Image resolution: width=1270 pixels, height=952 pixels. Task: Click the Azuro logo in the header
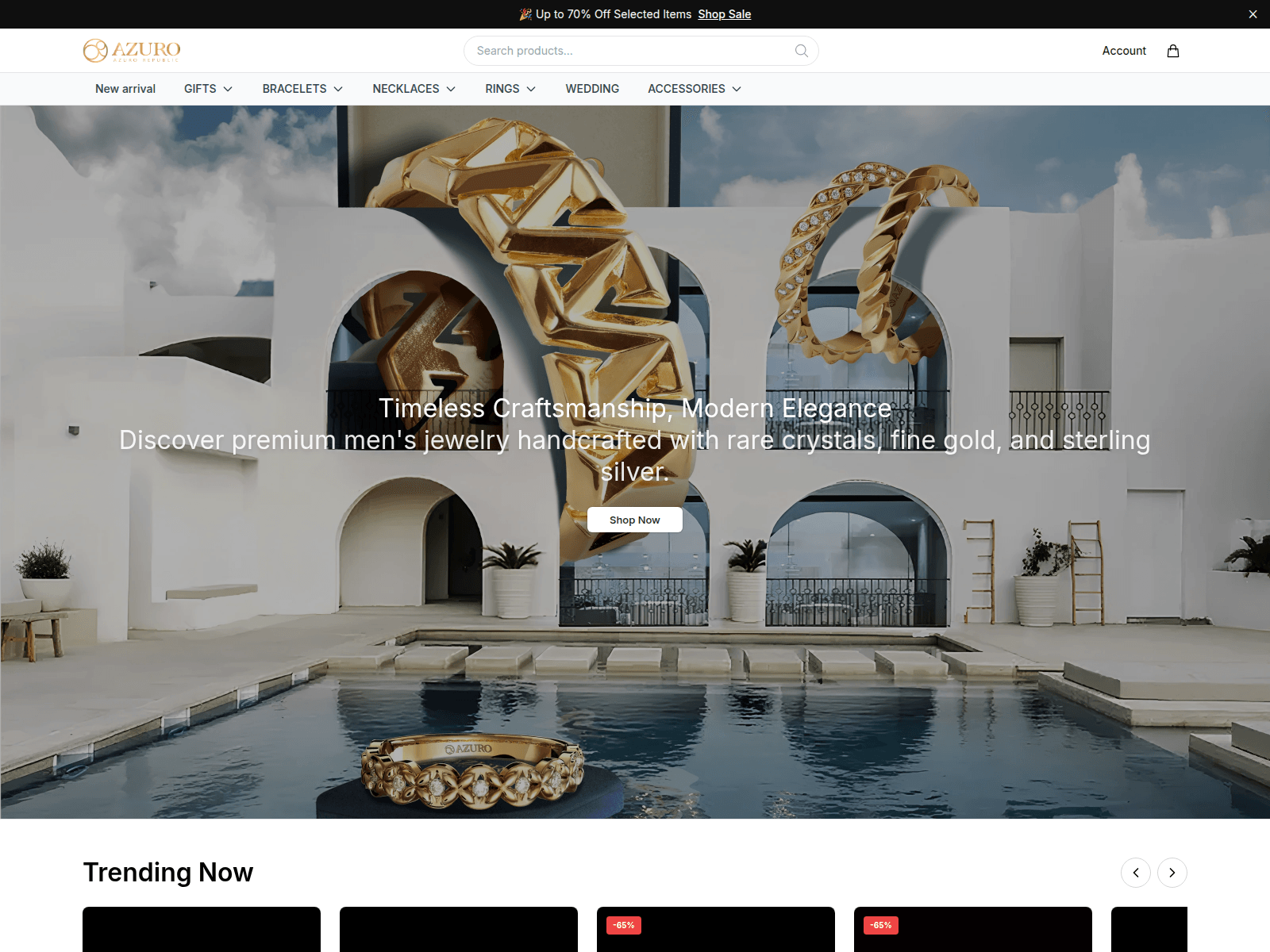pos(132,51)
